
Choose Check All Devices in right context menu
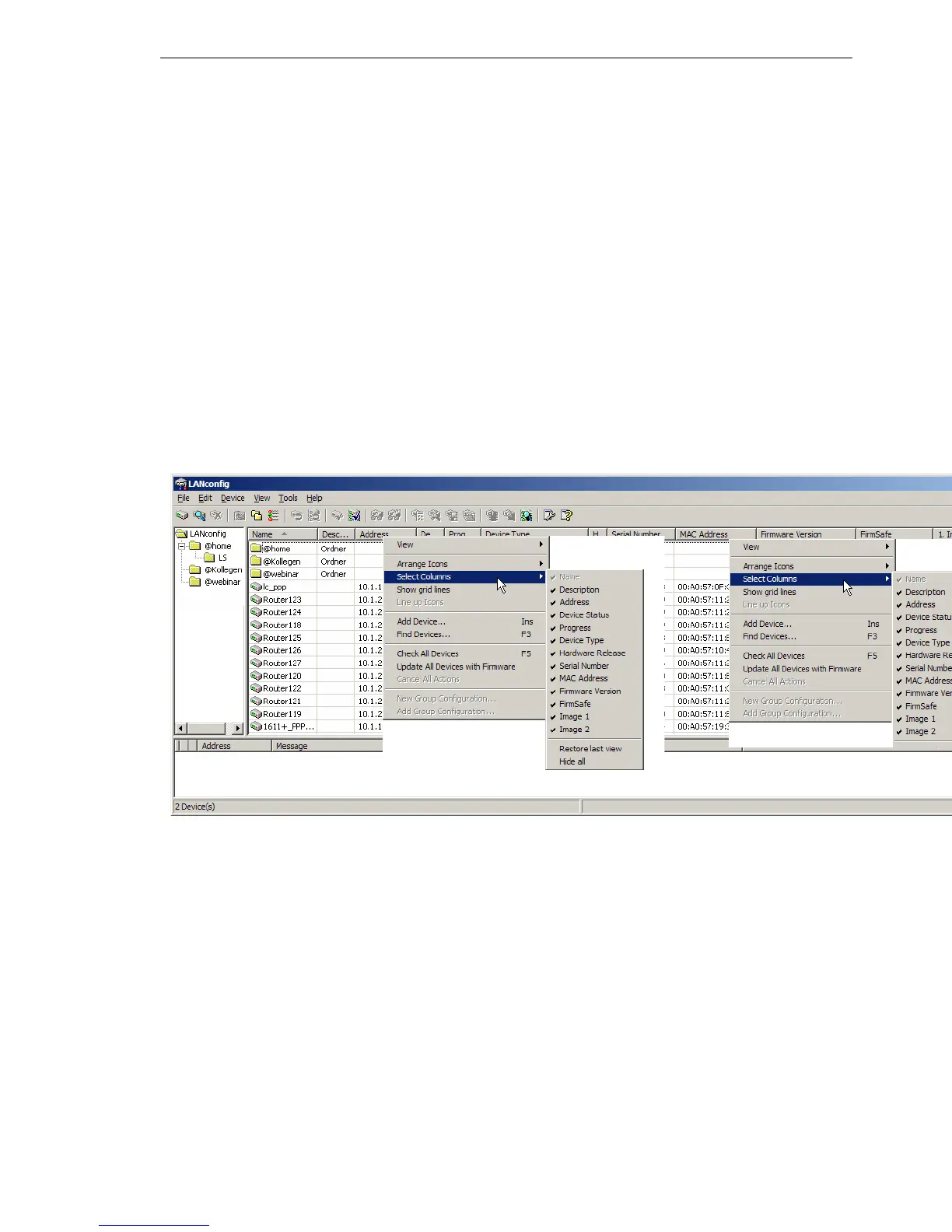(811, 656)
